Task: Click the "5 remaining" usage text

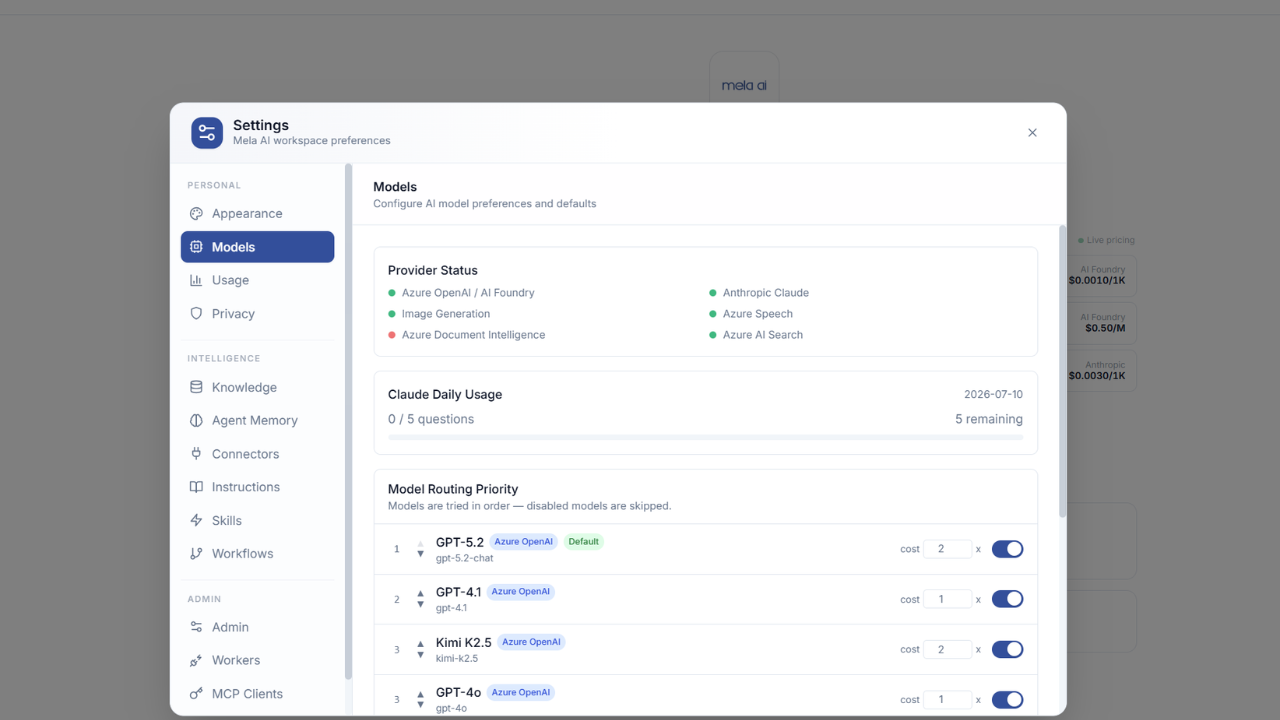Action: tap(989, 419)
